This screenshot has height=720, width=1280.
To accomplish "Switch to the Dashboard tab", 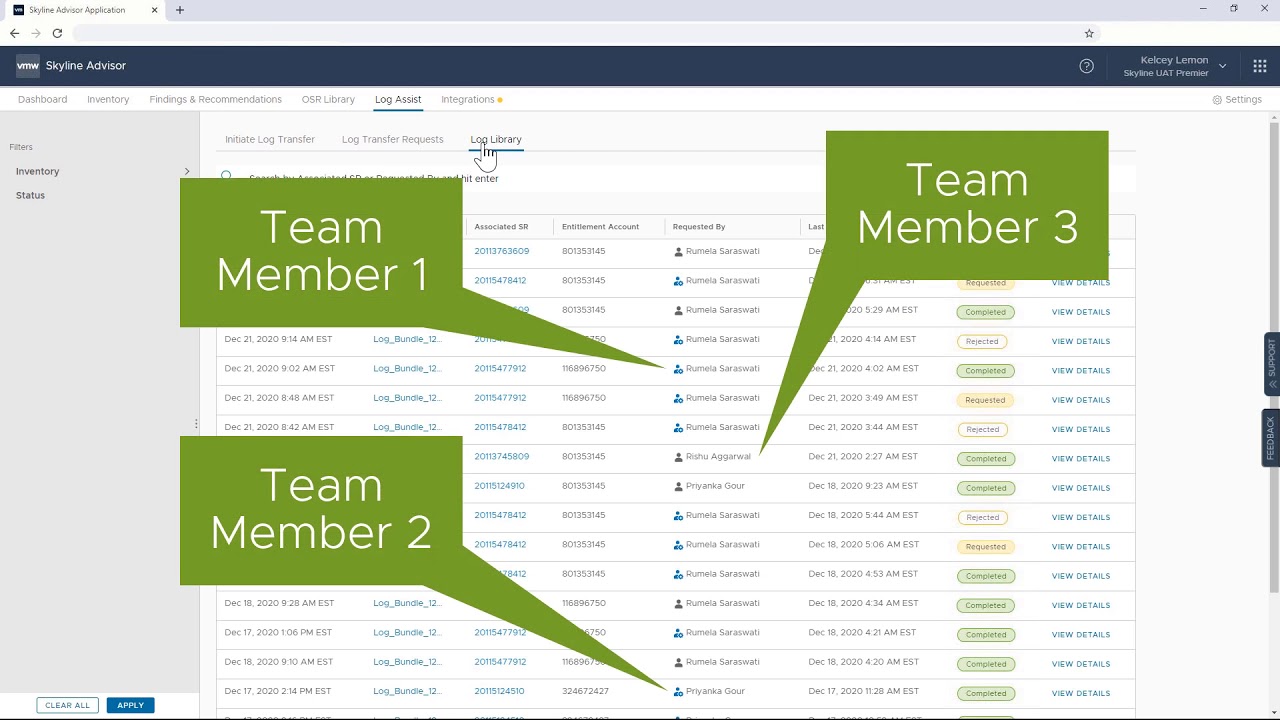I will tap(42, 100).
